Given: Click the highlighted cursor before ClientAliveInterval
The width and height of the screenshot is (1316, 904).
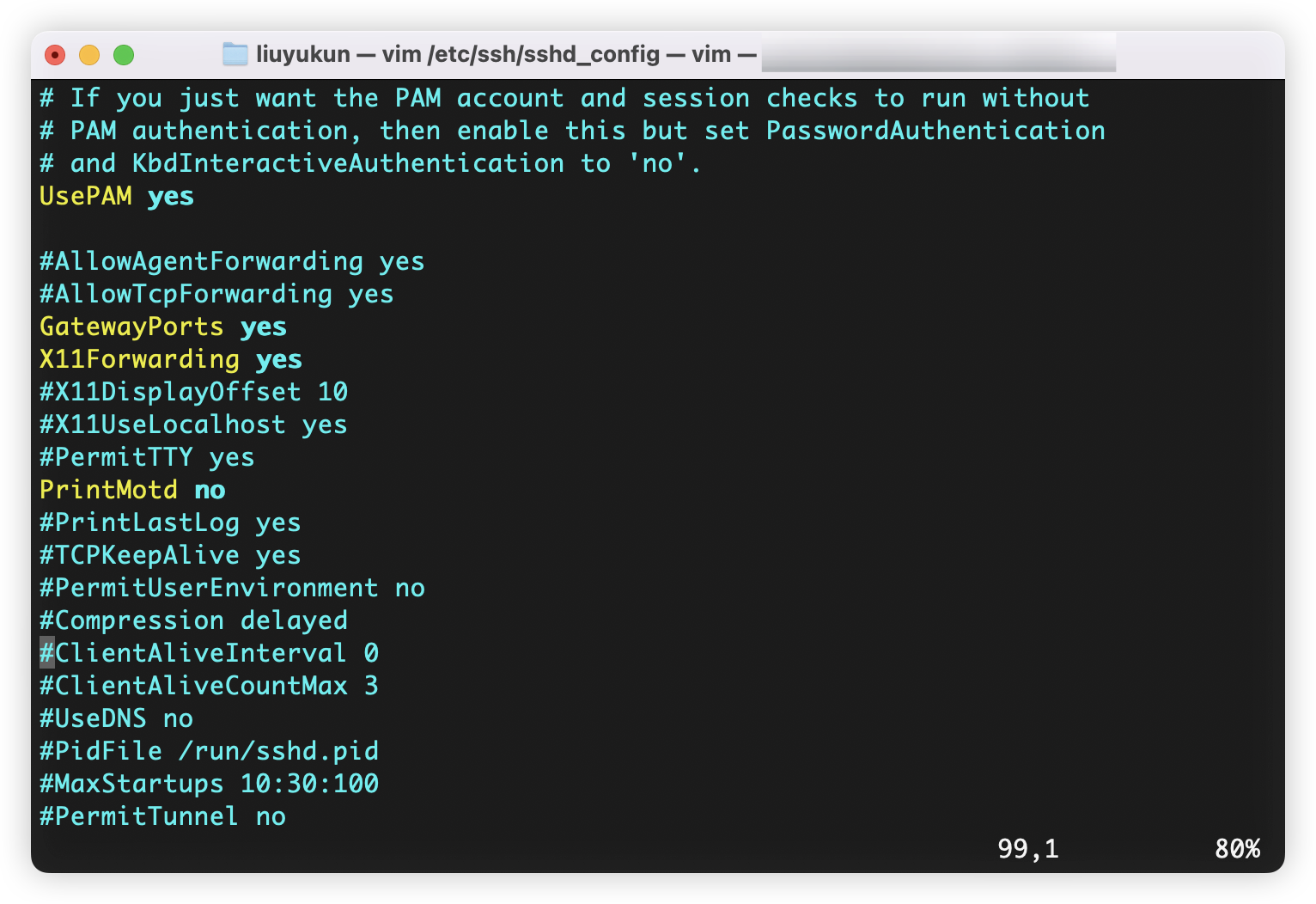Looking at the screenshot, I should click(47, 654).
